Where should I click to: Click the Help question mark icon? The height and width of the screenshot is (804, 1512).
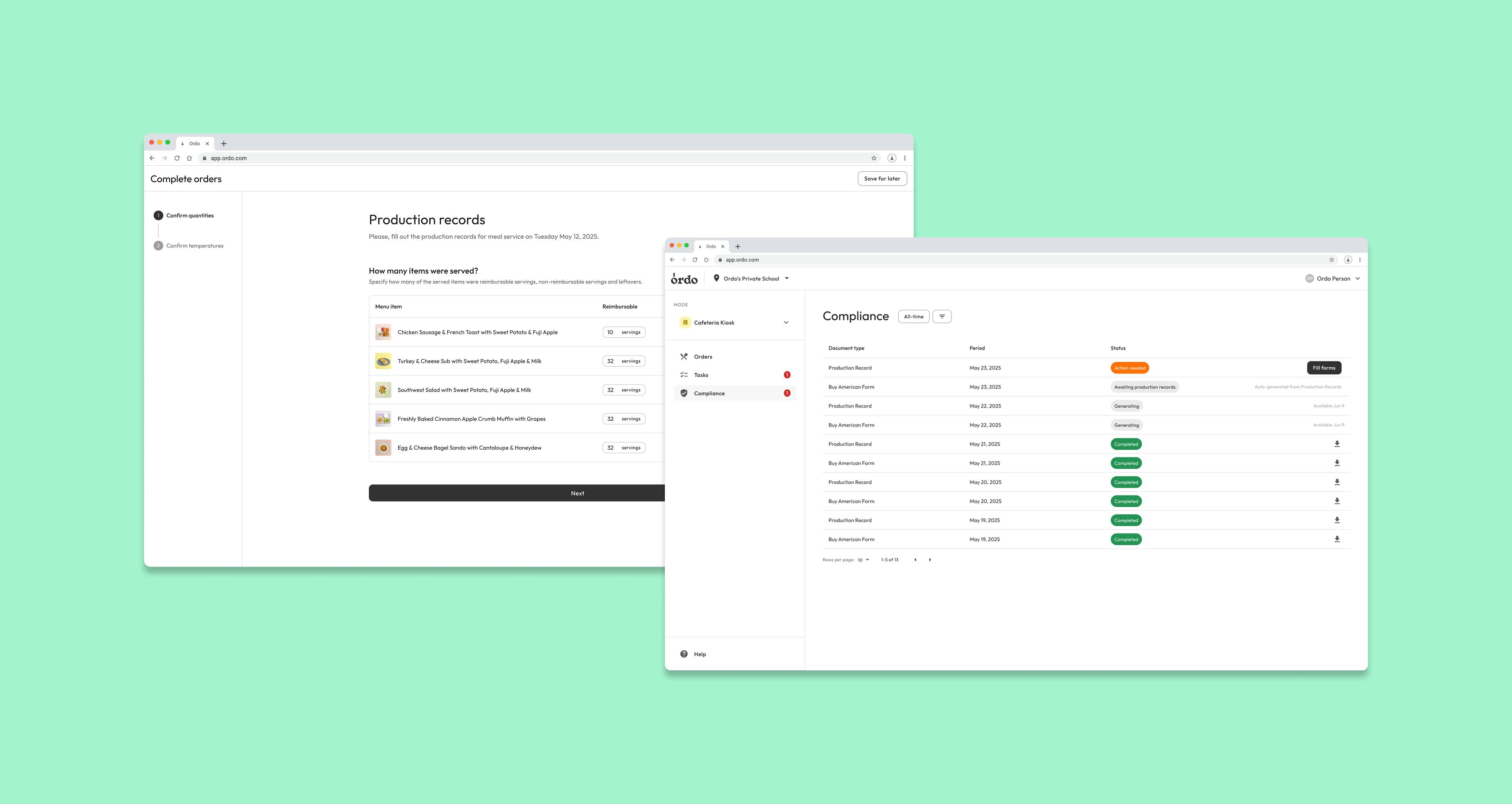[x=684, y=654]
